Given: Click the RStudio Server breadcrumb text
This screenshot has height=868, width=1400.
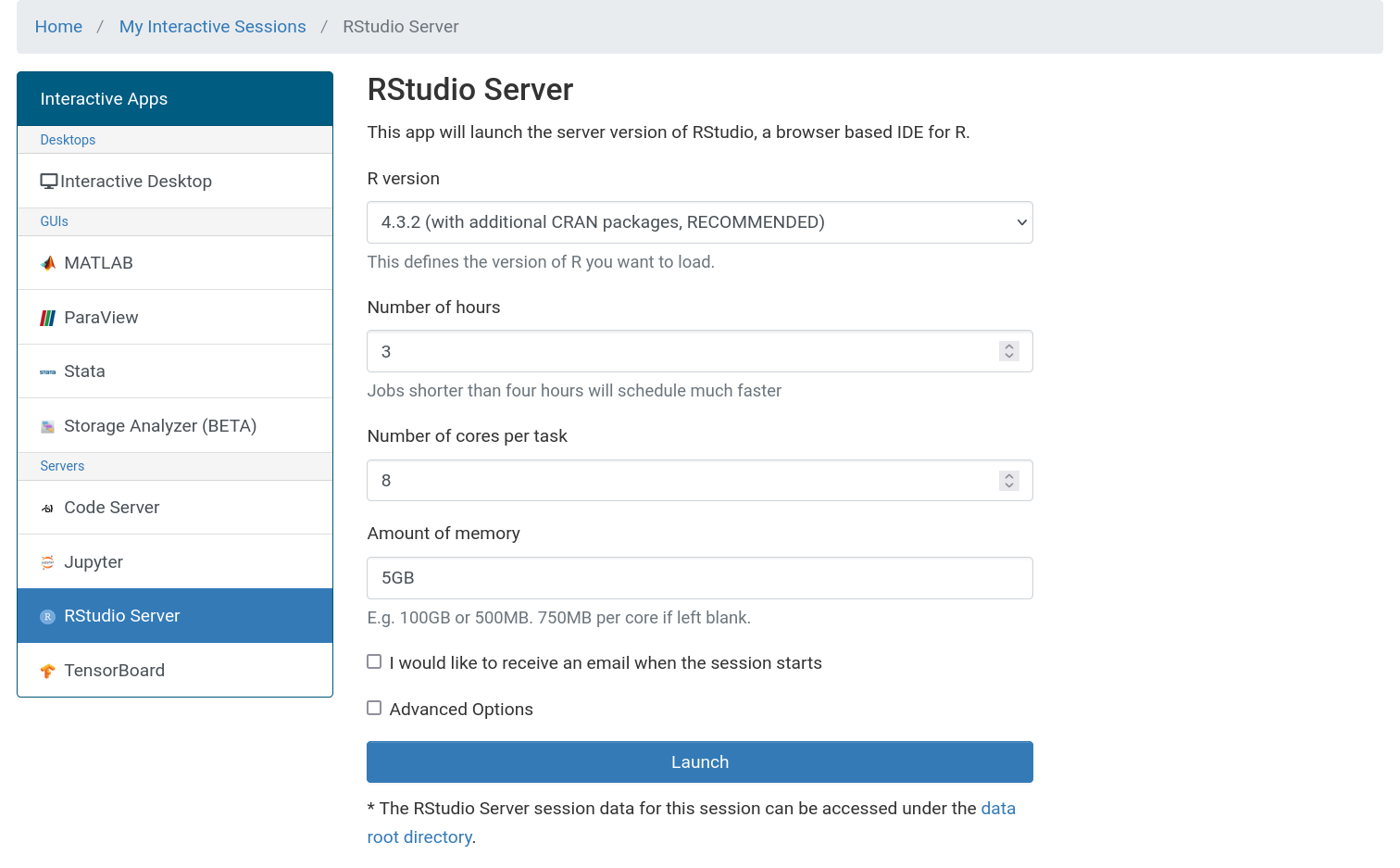Looking at the screenshot, I should pos(401,27).
